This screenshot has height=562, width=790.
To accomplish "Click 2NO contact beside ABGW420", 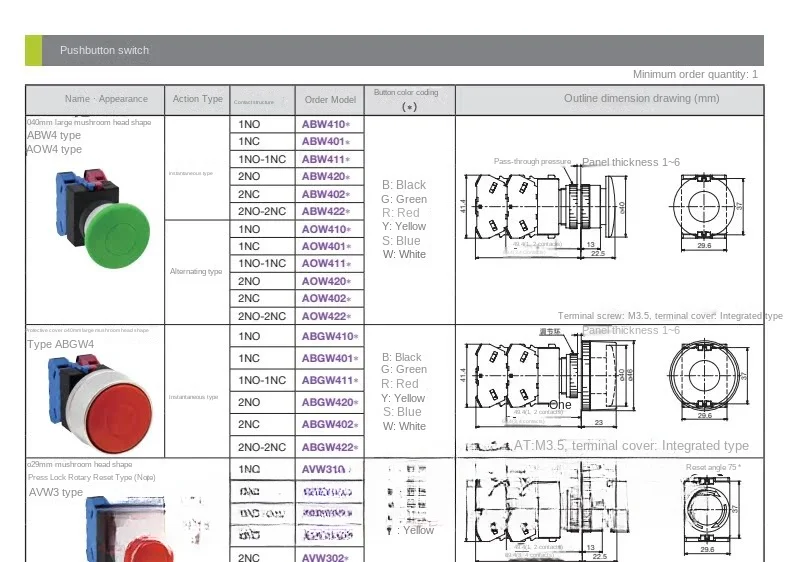I will coord(249,402).
